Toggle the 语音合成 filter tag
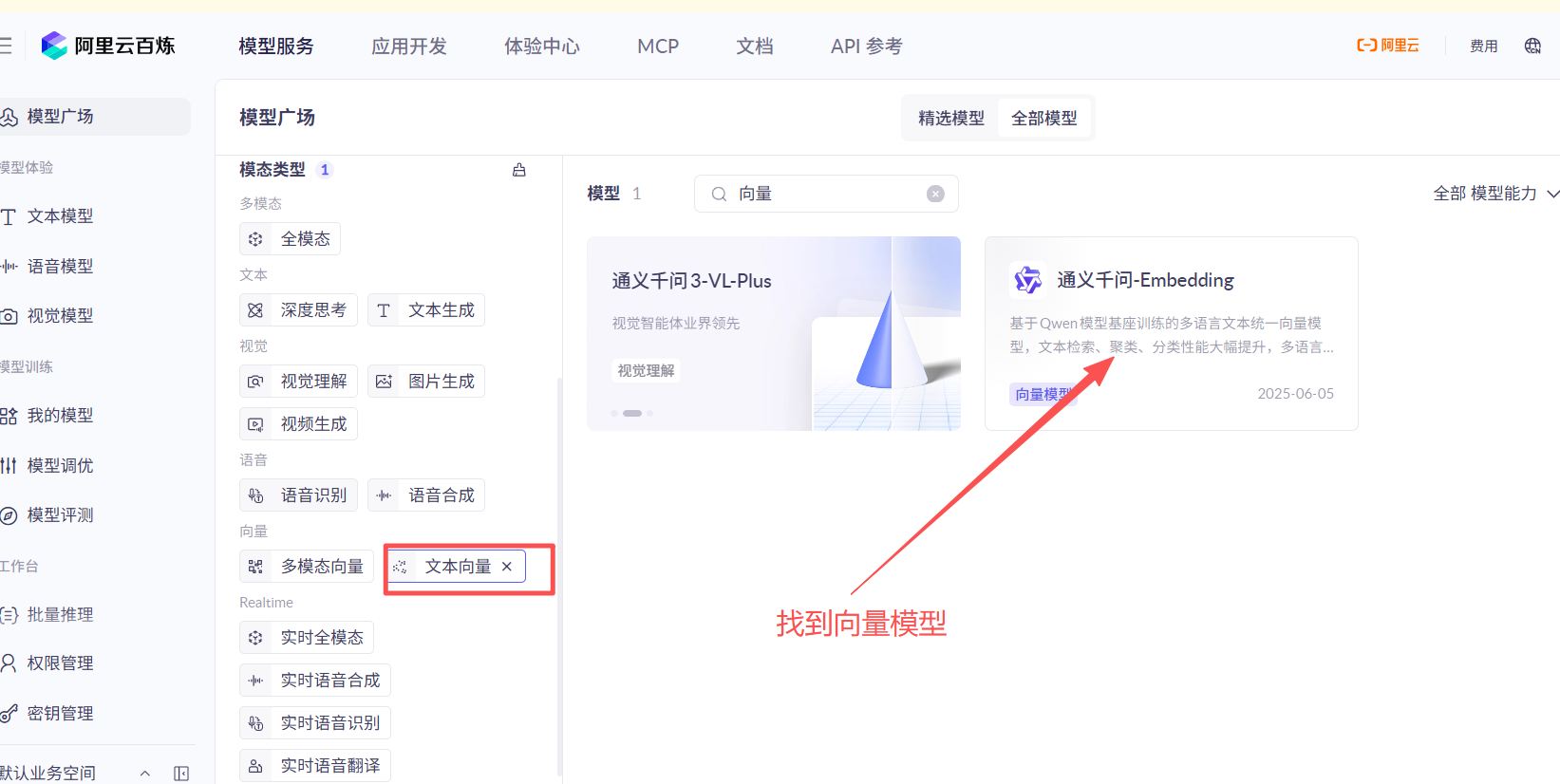Viewport: 1560px width, 784px height. pyautogui.click(x=426, y=495)
